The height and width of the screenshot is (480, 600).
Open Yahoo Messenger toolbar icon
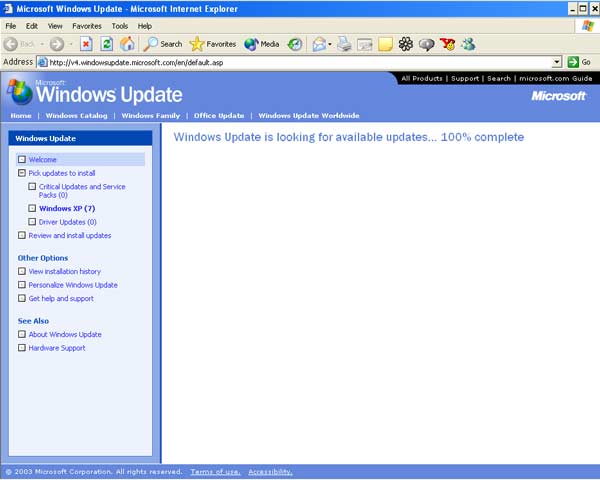(447, 44)
